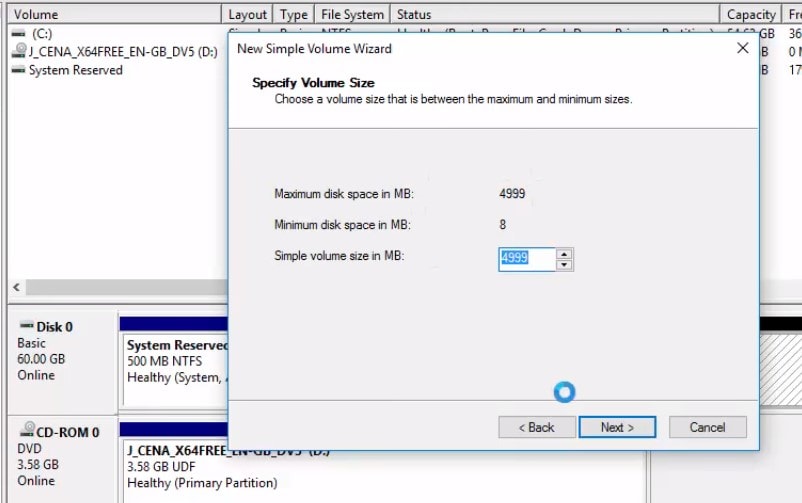
Task: Cancel the volume wizard
Action: coord(707,427)
